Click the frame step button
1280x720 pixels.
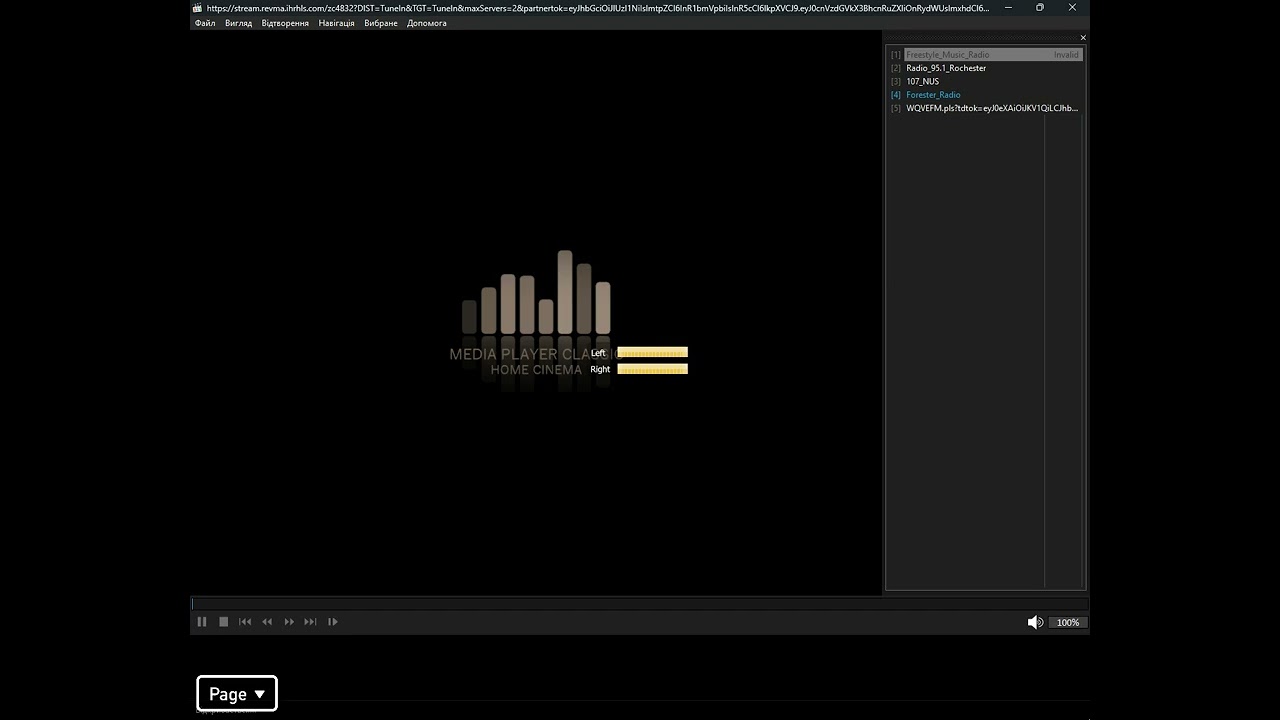click(x=333, y=622)
